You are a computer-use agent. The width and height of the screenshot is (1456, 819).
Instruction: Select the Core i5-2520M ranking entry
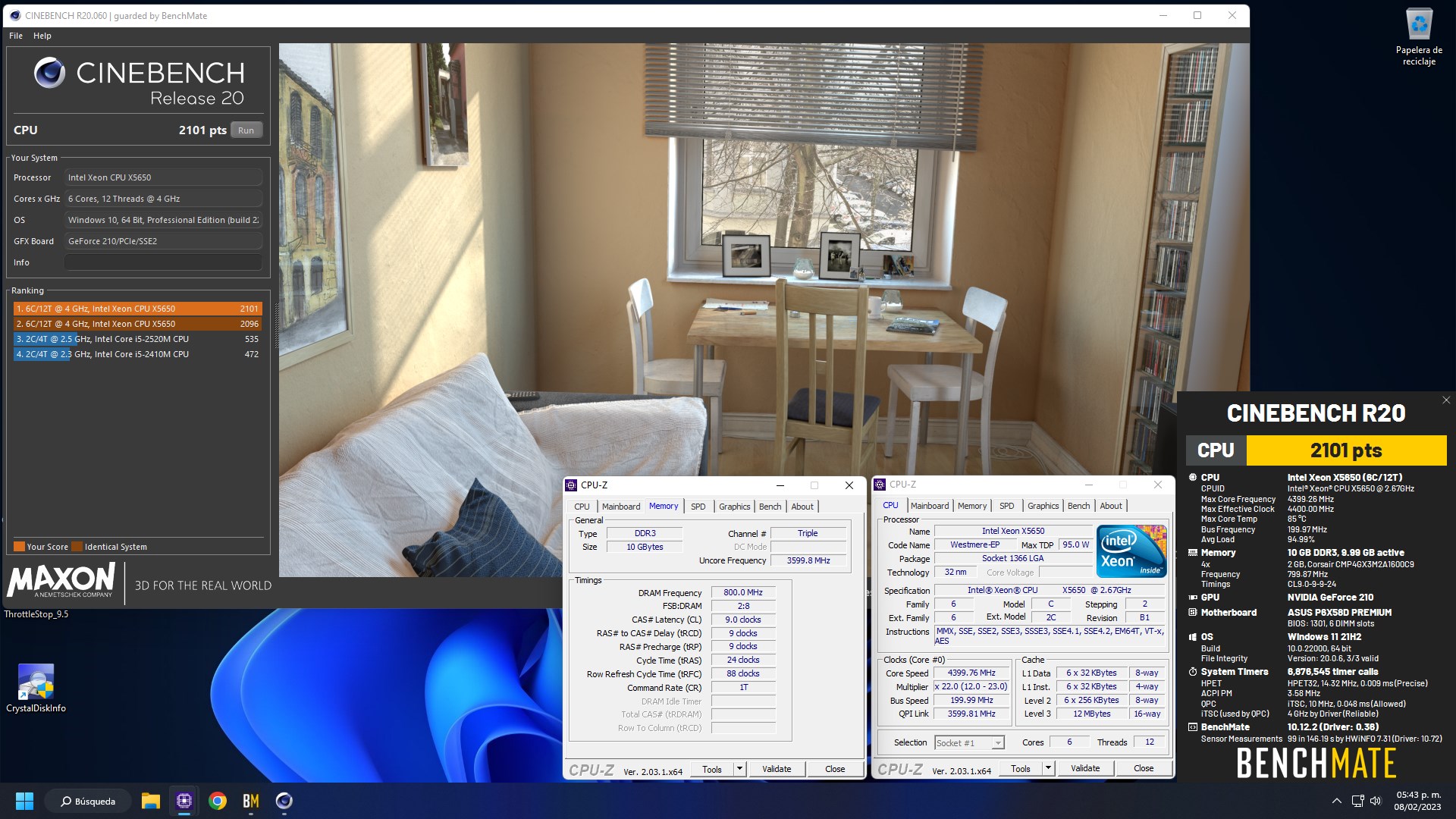click(137, 339)
